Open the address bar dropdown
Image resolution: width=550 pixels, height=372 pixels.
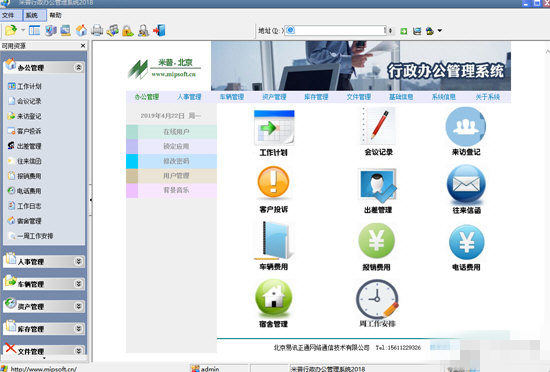pos(390,31)
